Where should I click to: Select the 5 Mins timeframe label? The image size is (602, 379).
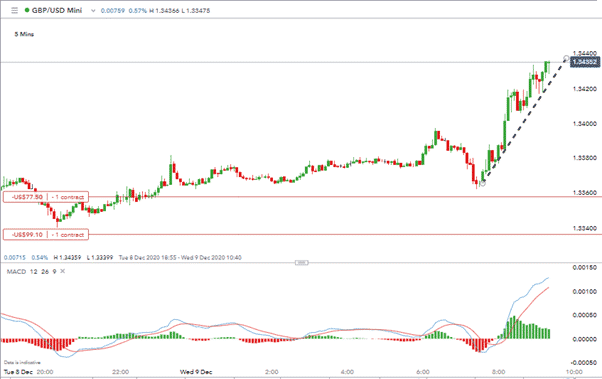[24, 34]
